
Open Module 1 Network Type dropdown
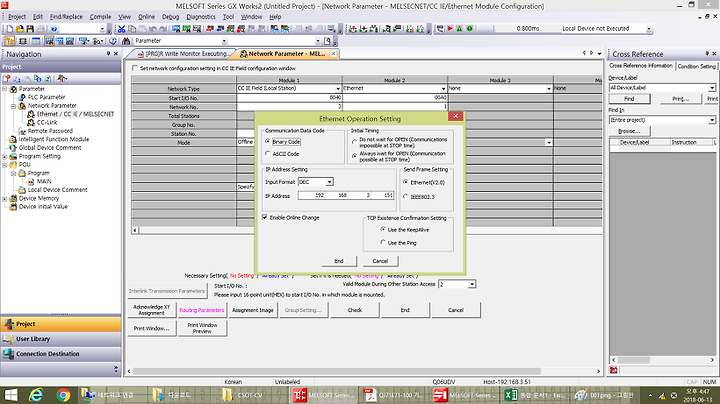[x=338, y=88]
